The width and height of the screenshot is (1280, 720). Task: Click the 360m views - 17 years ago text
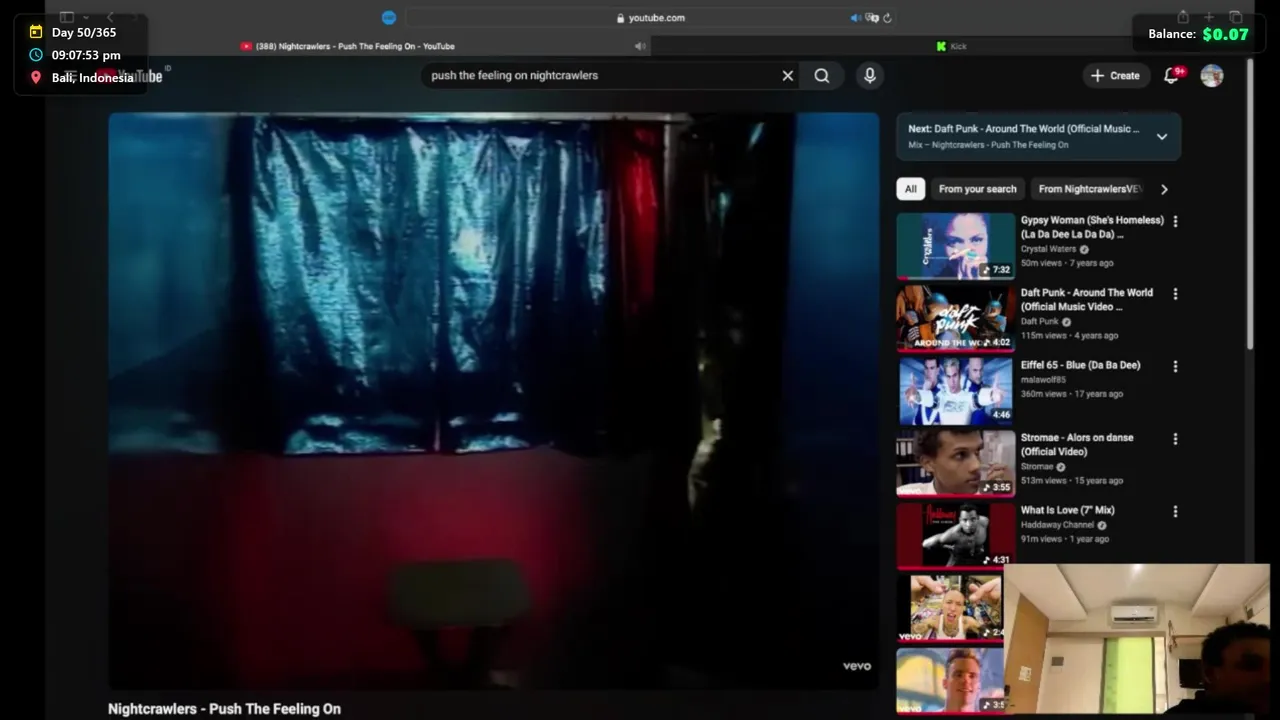[x=1072, y=394]
